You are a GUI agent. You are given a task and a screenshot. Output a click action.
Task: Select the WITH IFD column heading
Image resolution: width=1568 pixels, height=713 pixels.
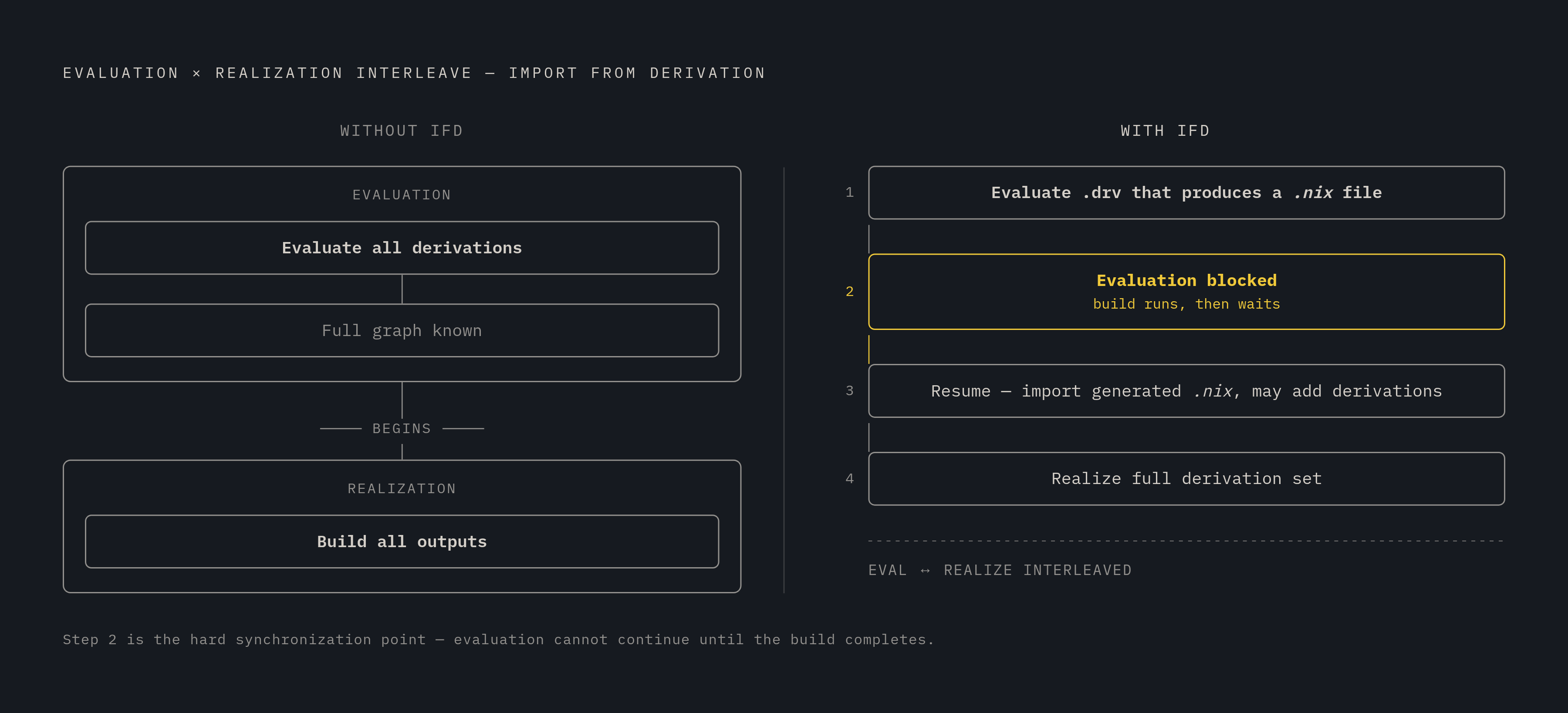click(1165, 131)
